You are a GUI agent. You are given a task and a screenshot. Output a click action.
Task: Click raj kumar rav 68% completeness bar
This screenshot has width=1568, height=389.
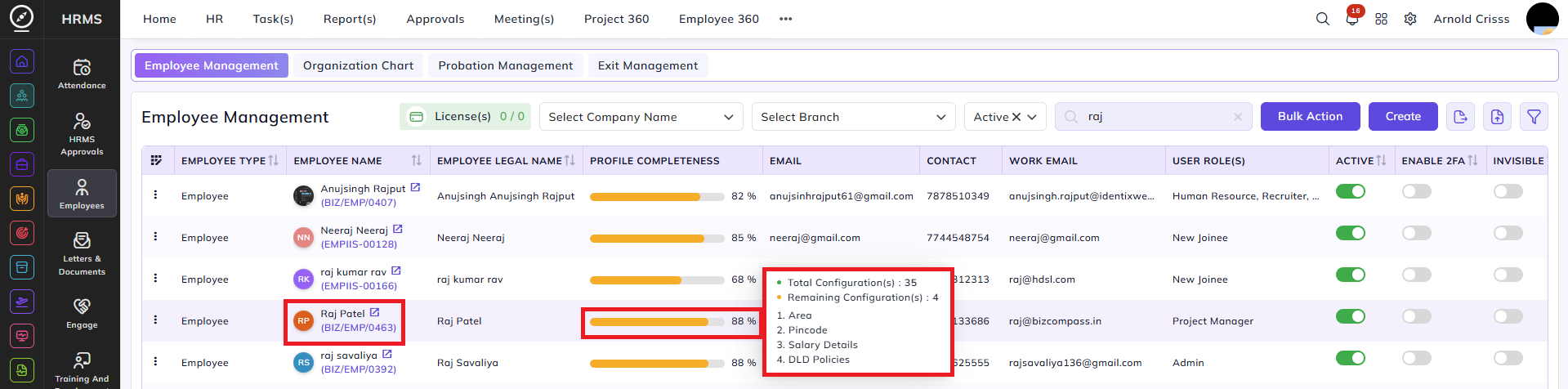657,280
